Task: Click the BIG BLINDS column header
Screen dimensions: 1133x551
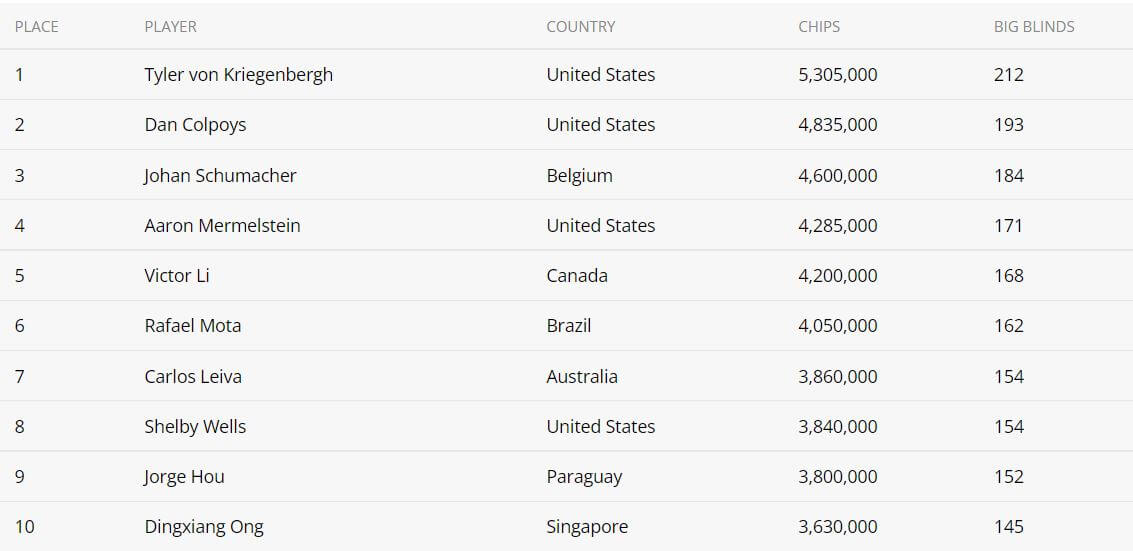Action: 1034,27
